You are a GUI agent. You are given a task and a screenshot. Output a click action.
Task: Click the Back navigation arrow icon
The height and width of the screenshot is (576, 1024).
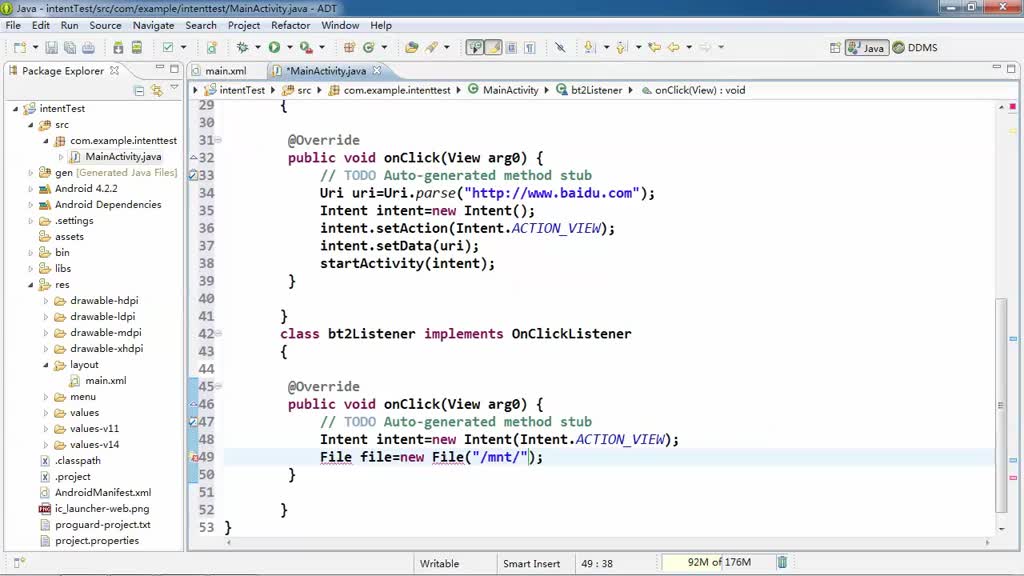coord(673,47)
